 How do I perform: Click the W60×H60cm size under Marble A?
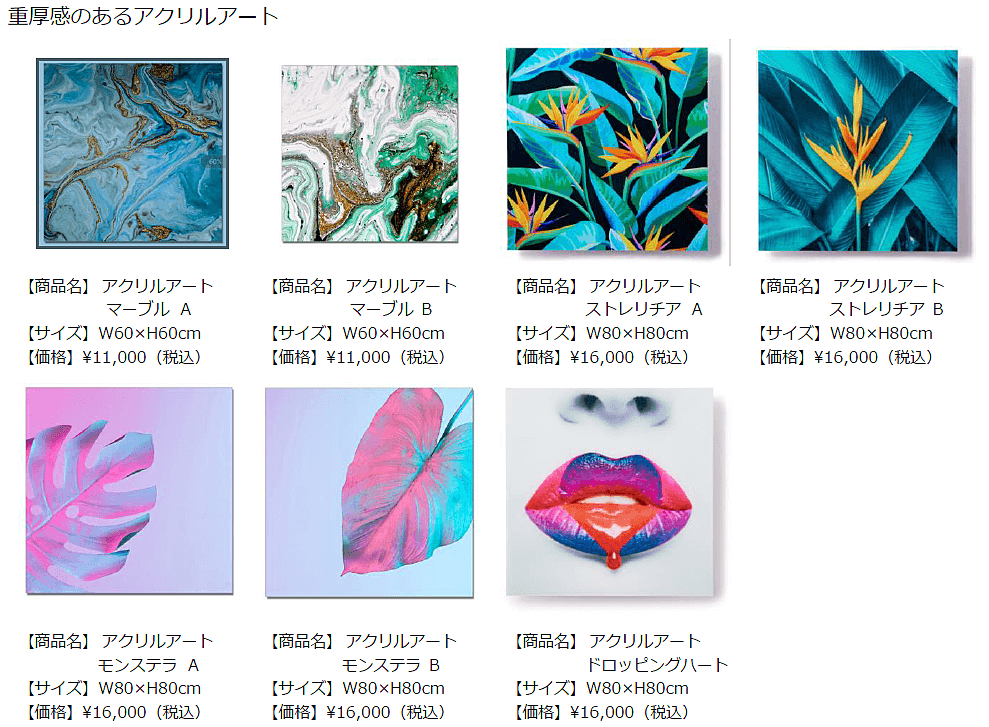149,333
